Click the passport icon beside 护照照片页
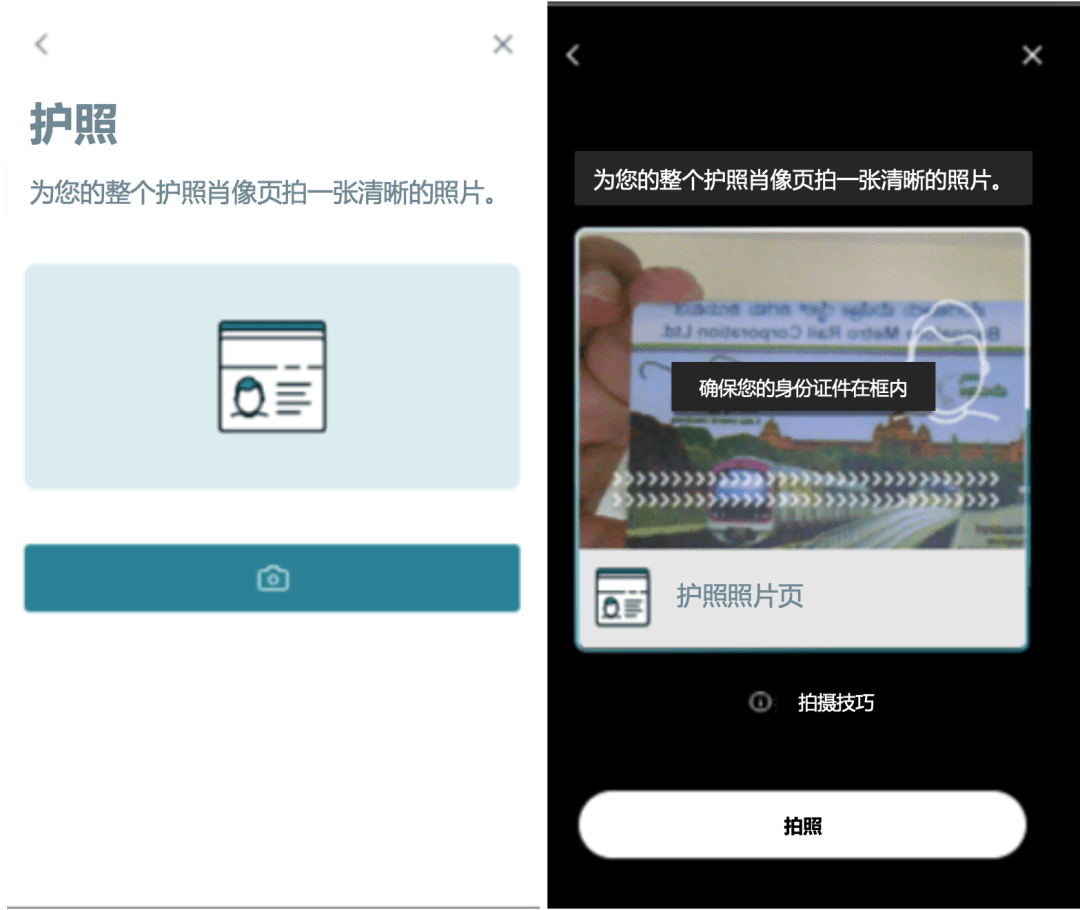 [622, 597]
